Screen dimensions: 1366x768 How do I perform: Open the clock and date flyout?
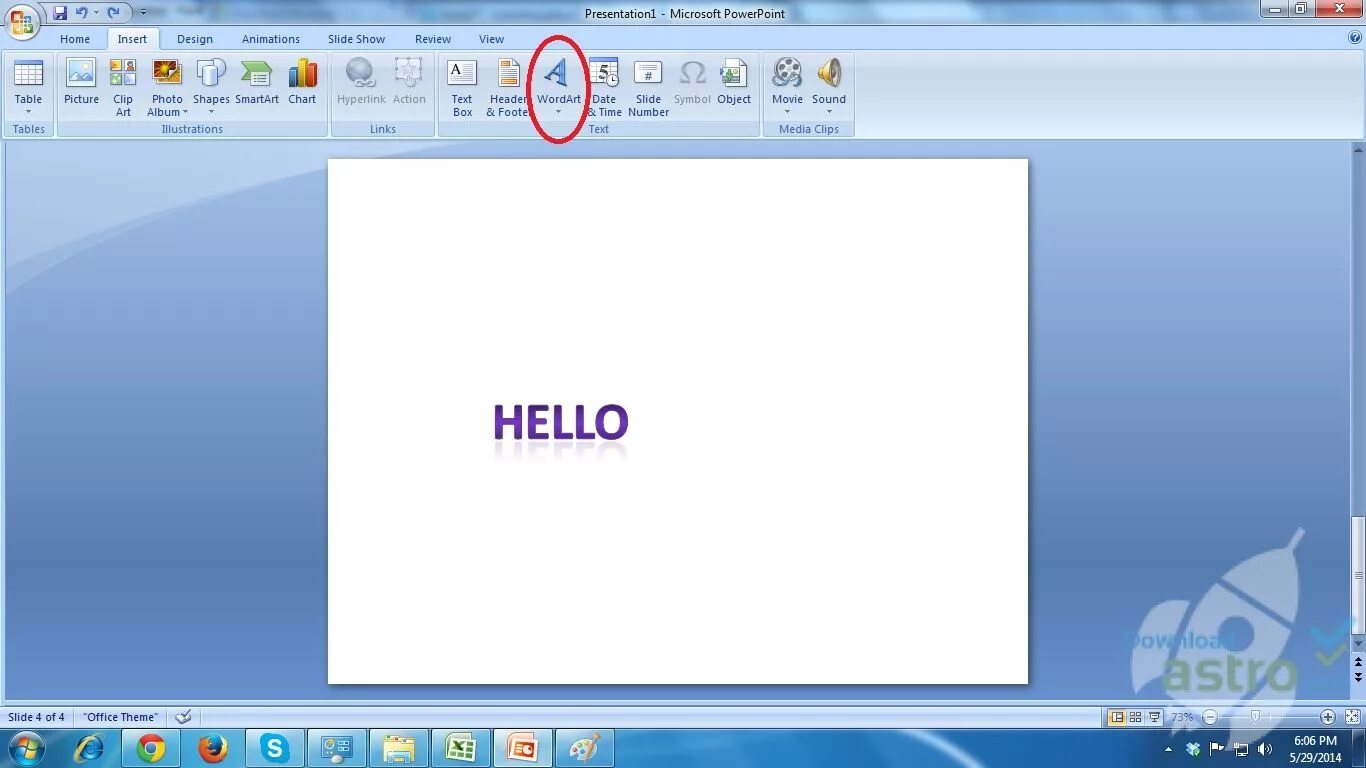pos(1316,749)
